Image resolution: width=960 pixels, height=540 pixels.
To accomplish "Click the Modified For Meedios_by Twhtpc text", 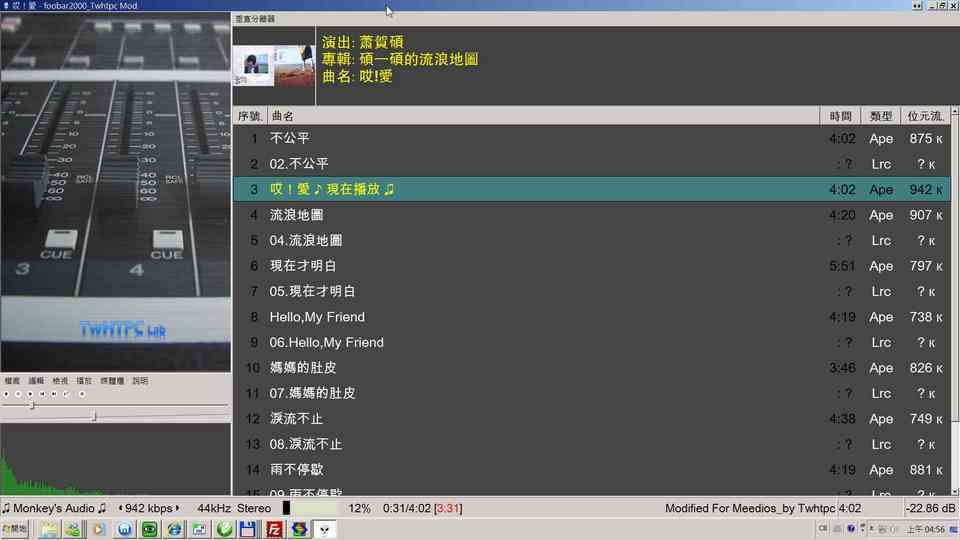I will click(x=750, y=508).
